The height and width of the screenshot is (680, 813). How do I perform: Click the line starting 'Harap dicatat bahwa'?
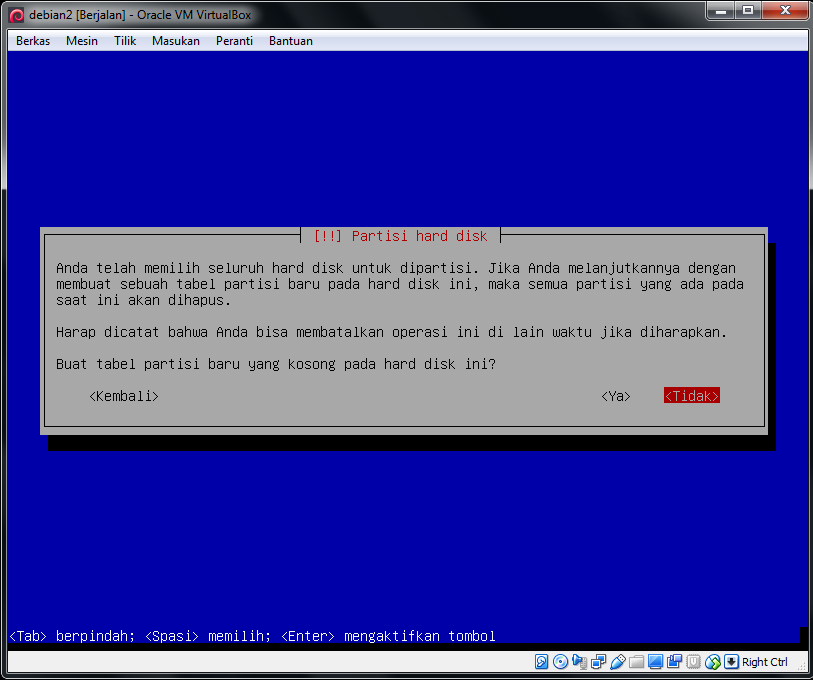click(391, 332)
